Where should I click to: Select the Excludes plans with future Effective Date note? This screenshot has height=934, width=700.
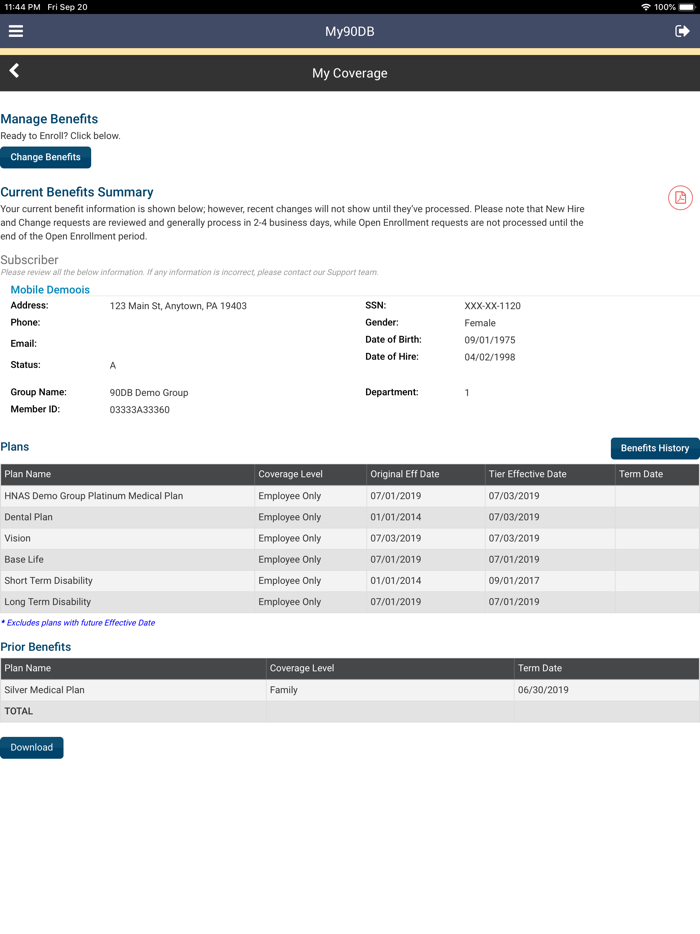click(x=78, y=623)
